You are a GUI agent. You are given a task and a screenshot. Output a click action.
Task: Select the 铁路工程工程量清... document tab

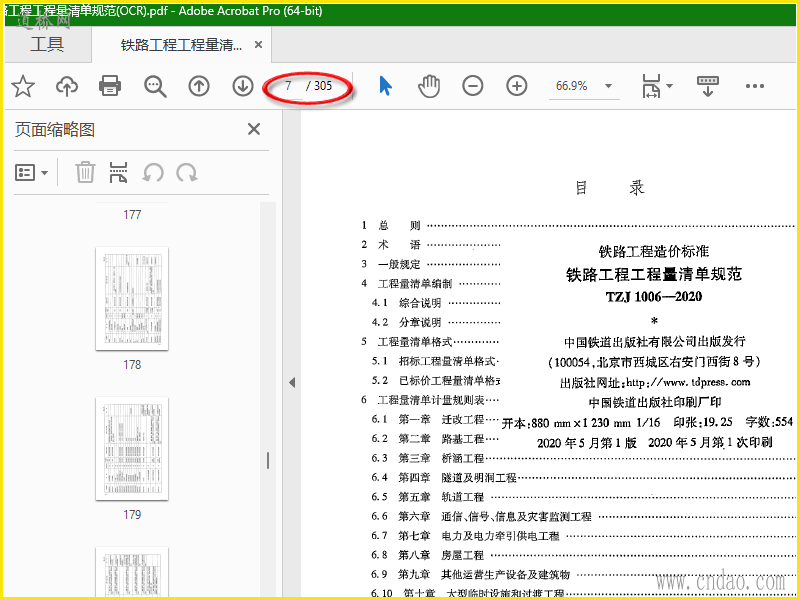[x=181, y=45]
